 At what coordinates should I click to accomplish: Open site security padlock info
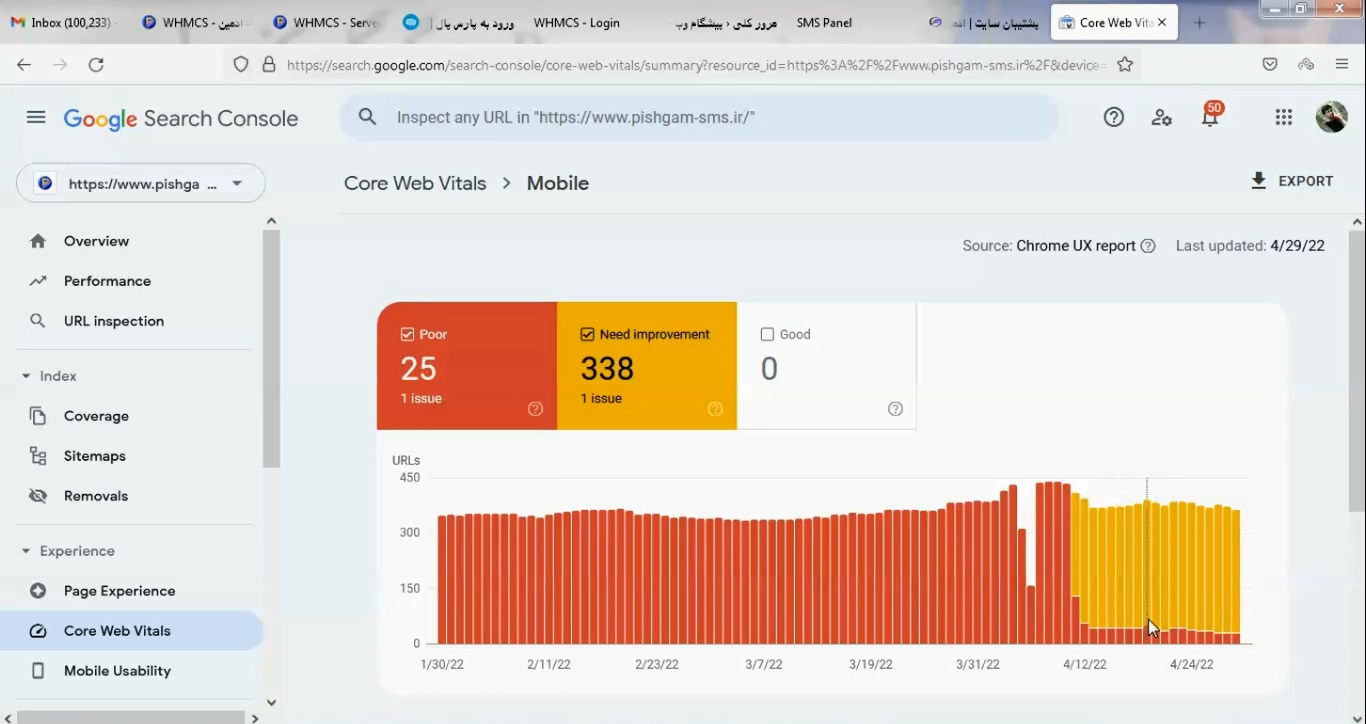[268, 64]
